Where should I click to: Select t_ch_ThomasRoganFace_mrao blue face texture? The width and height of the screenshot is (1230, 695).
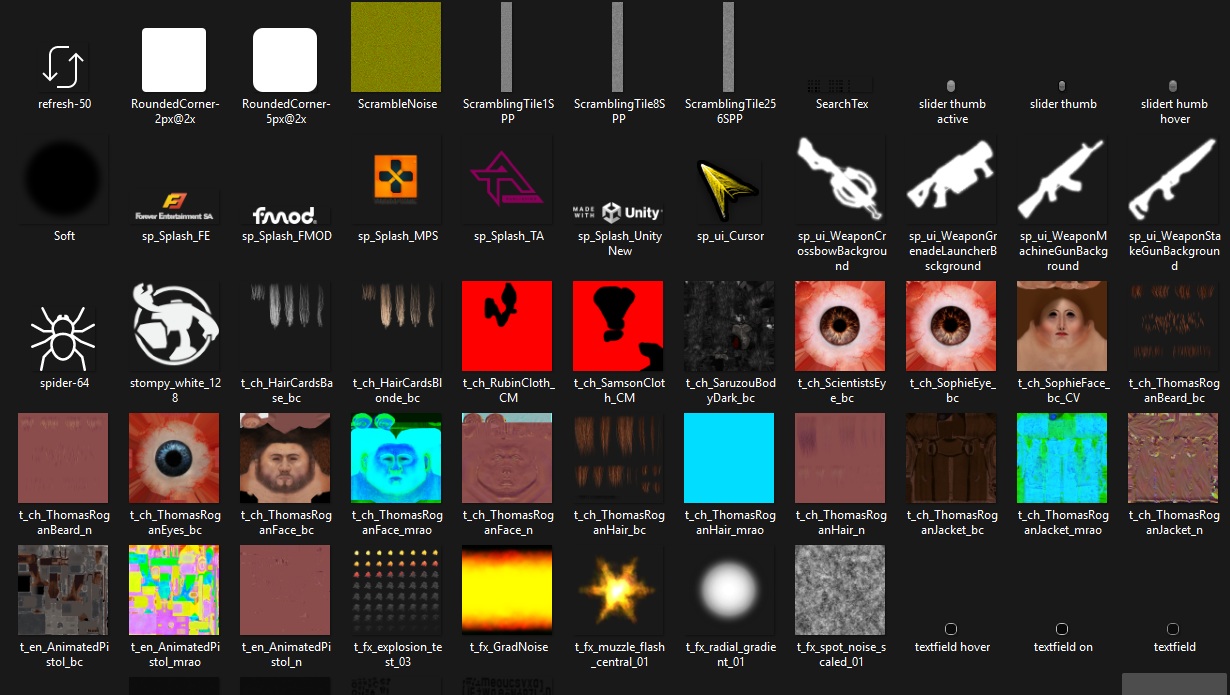click(396, 458)
